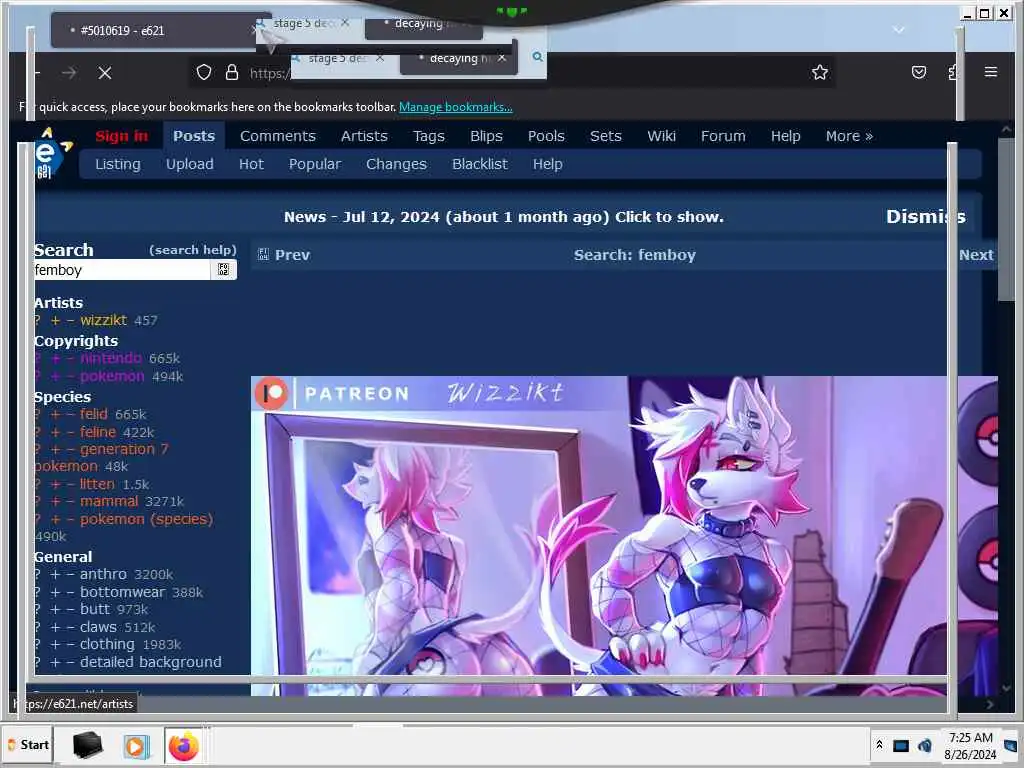Click the mammal species tag
1024x768 pixels.
[x=109, y=502]
